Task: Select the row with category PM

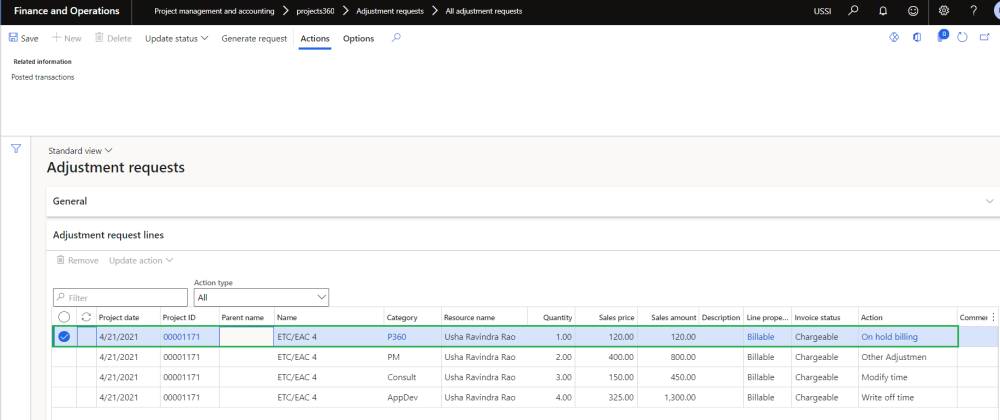Action: [64, 357]
